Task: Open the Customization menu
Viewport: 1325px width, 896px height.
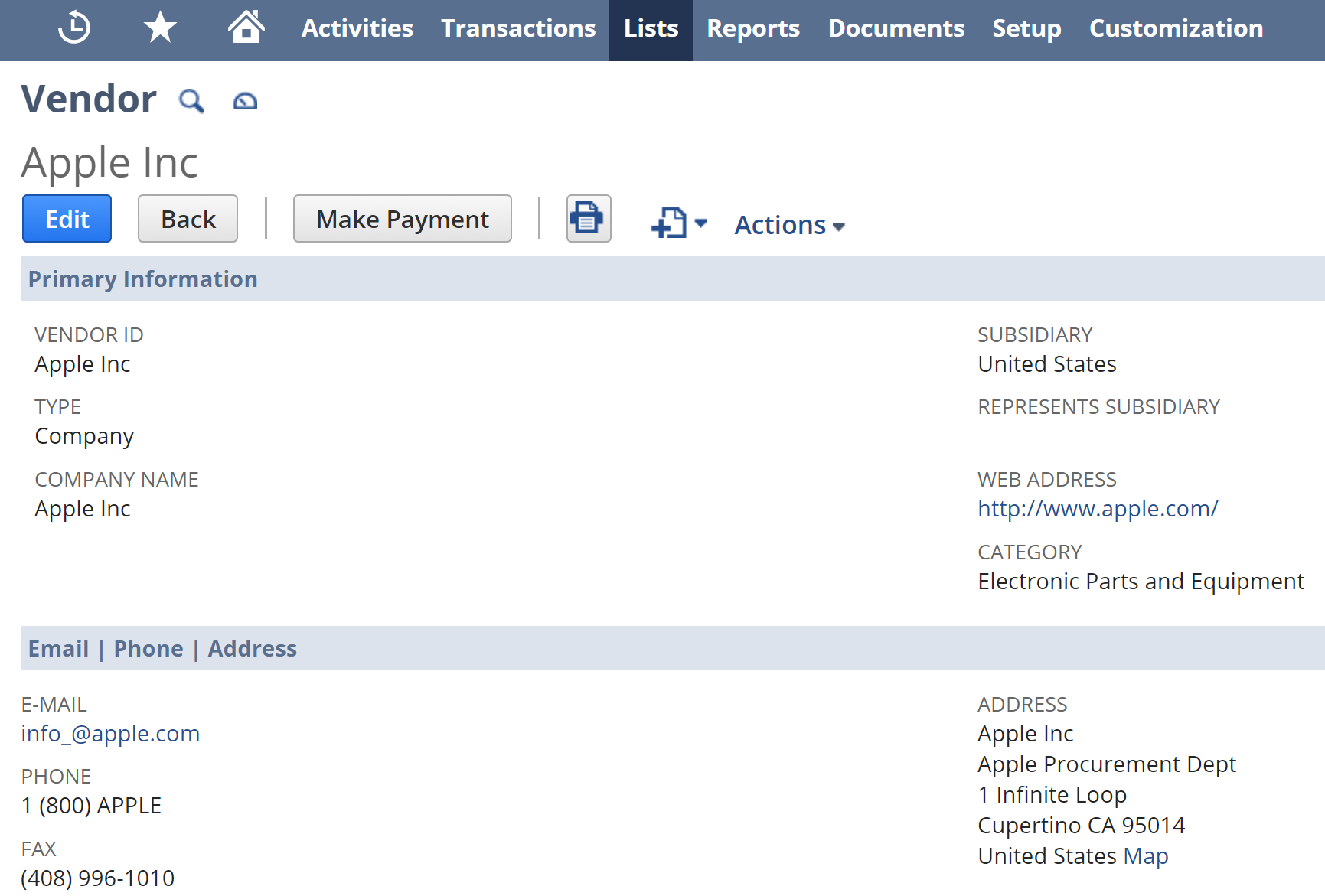Action: [x=1176, y=28]
